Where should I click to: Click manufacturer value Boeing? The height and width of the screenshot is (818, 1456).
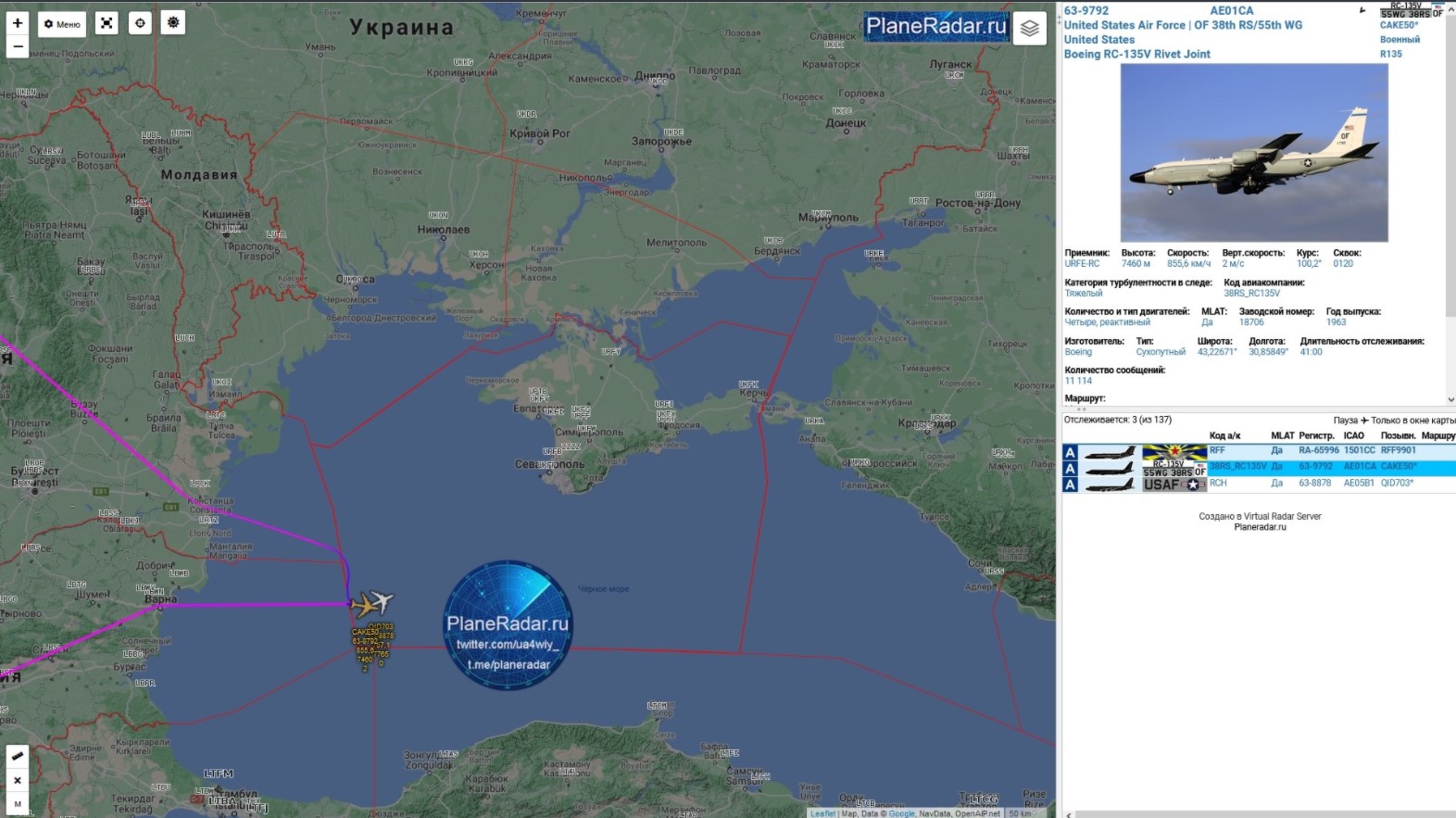(1078, 352)
